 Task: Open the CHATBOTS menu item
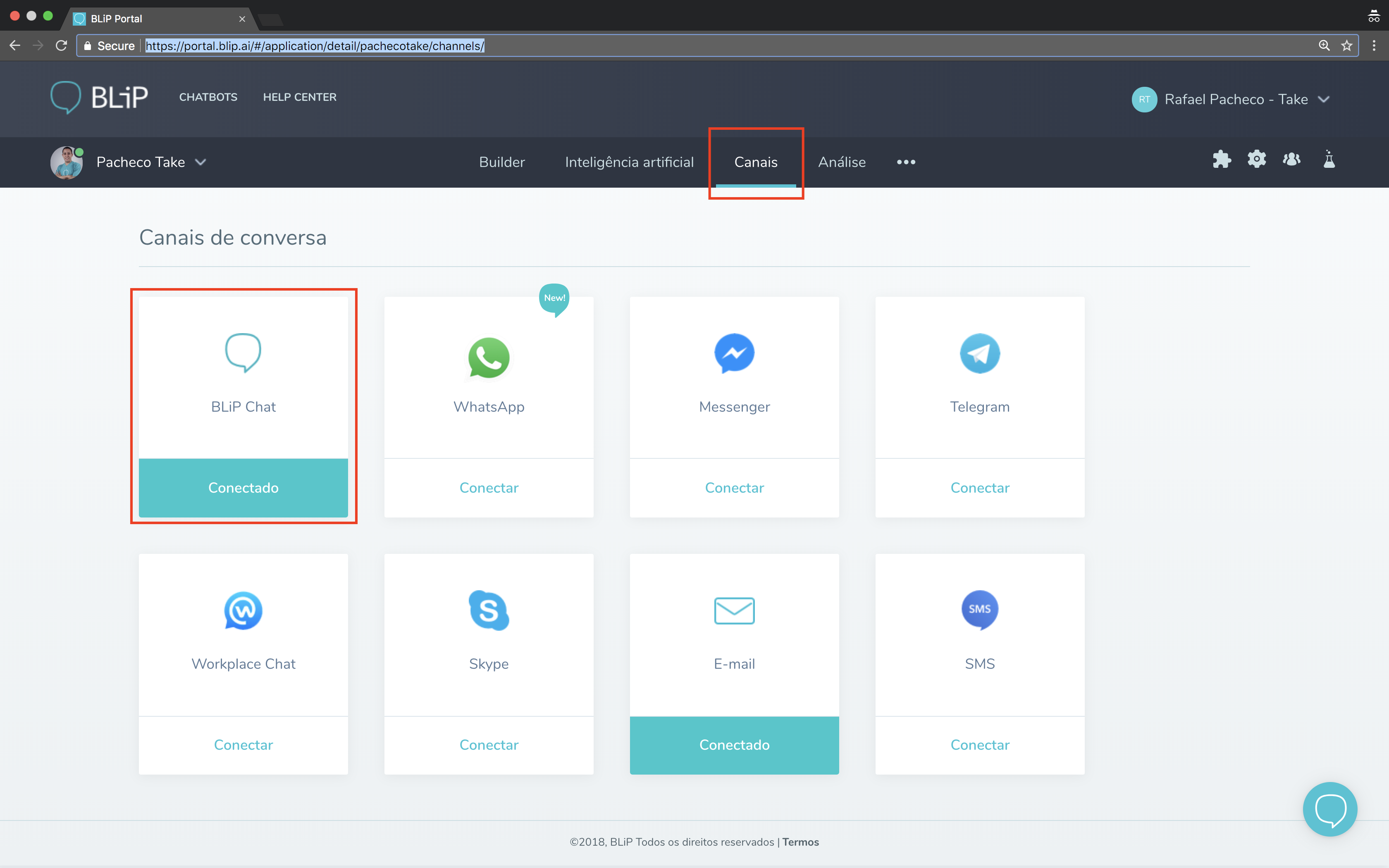208,97
